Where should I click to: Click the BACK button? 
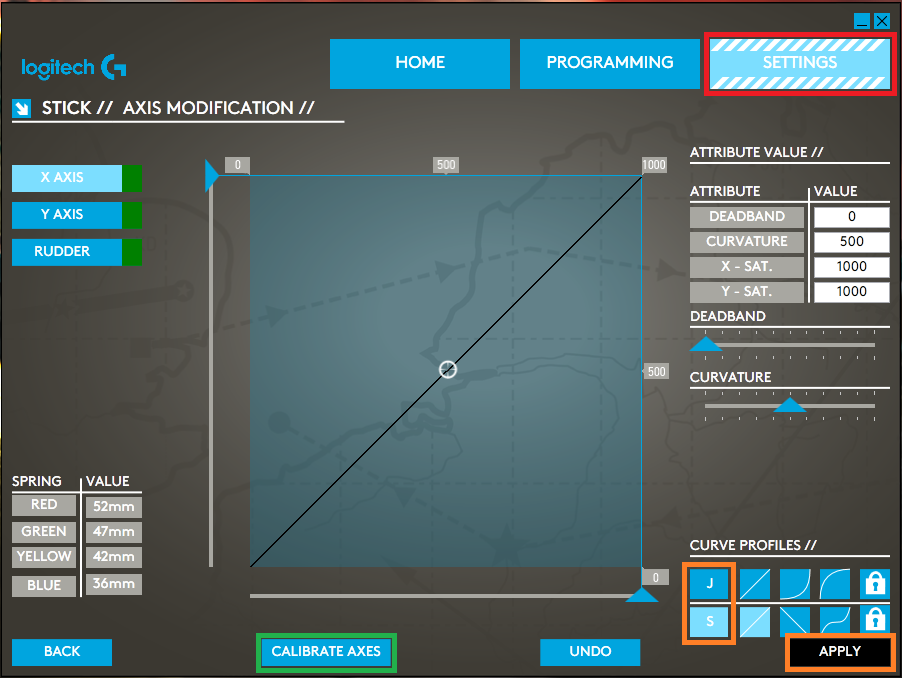(x=62, y=652)
